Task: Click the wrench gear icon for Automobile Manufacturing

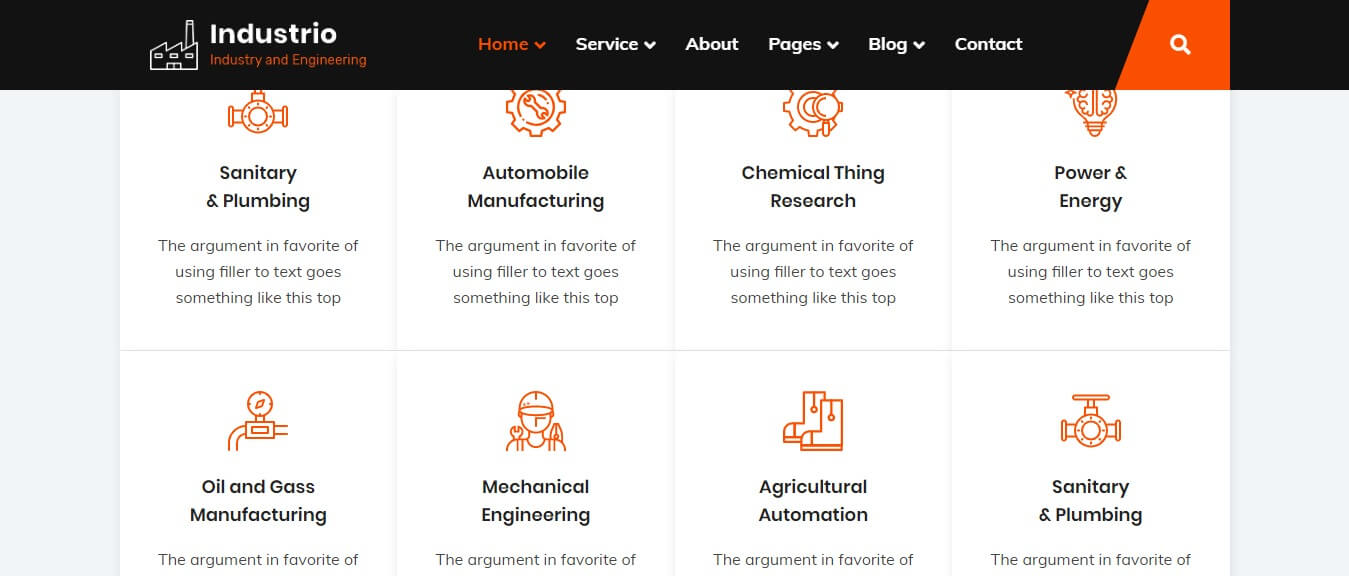Action: [x=536, y=112]
